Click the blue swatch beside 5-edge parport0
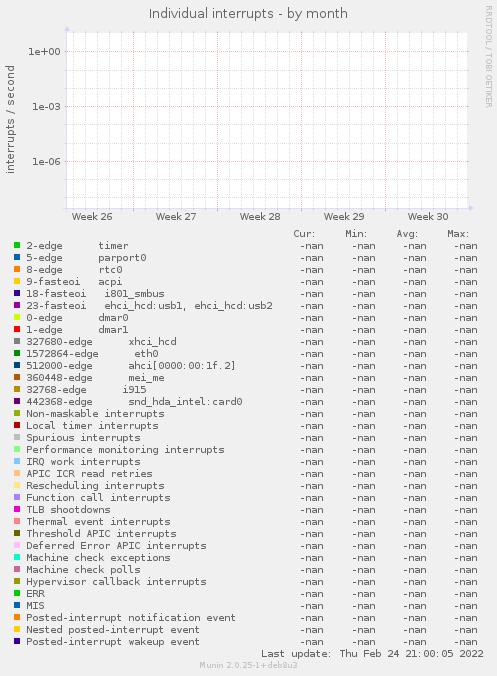 pos(17,257)
